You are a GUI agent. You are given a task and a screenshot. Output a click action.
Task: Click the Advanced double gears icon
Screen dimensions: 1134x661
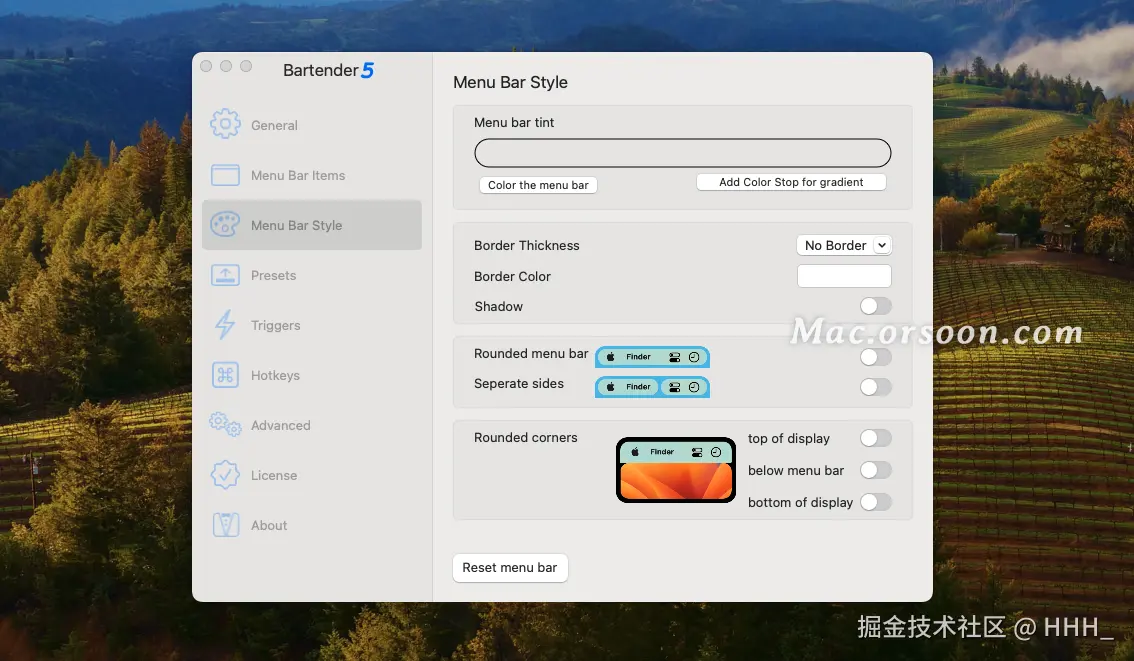[225, 425]
